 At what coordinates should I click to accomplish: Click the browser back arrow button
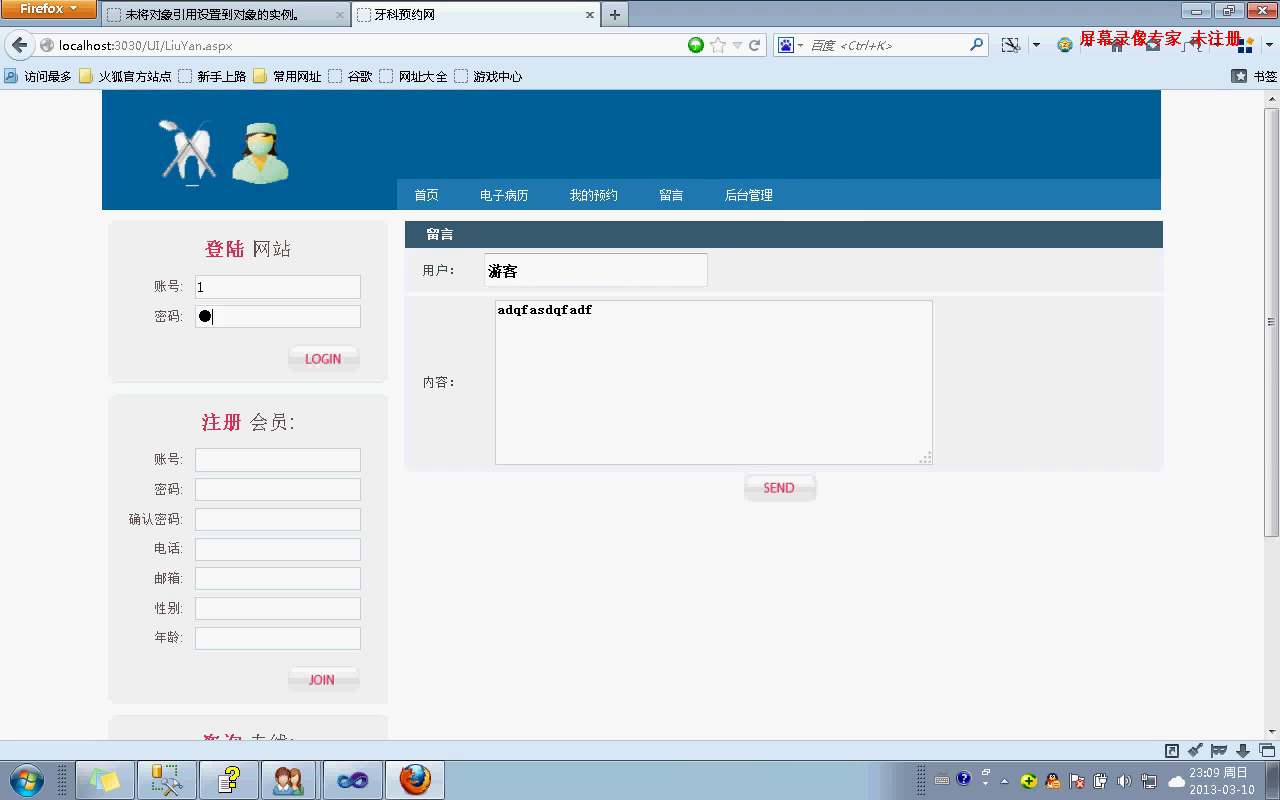click(19, 45)
